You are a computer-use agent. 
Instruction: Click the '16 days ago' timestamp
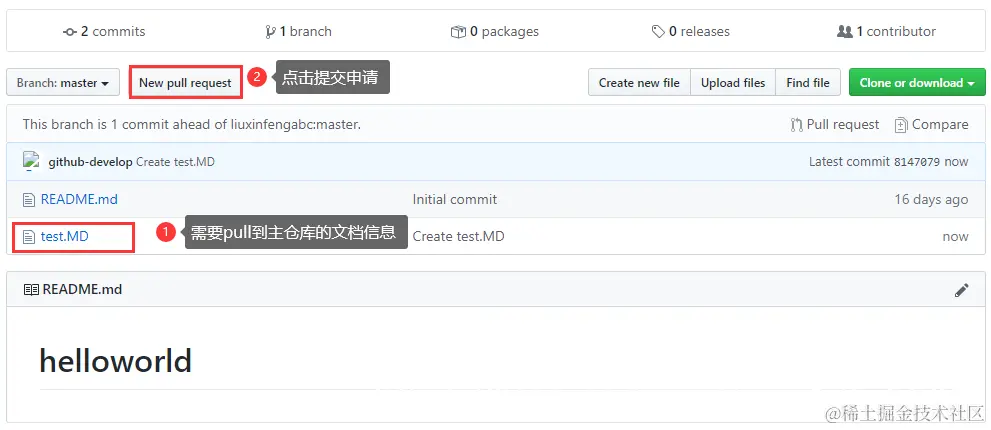click(x=931, y=199)
